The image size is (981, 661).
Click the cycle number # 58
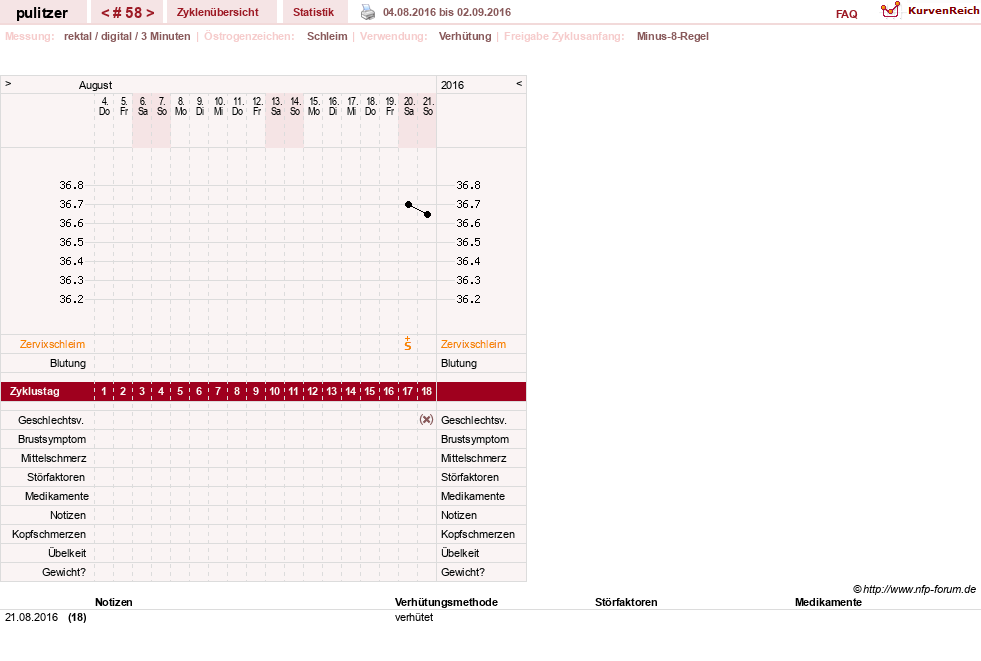[128, 13]
